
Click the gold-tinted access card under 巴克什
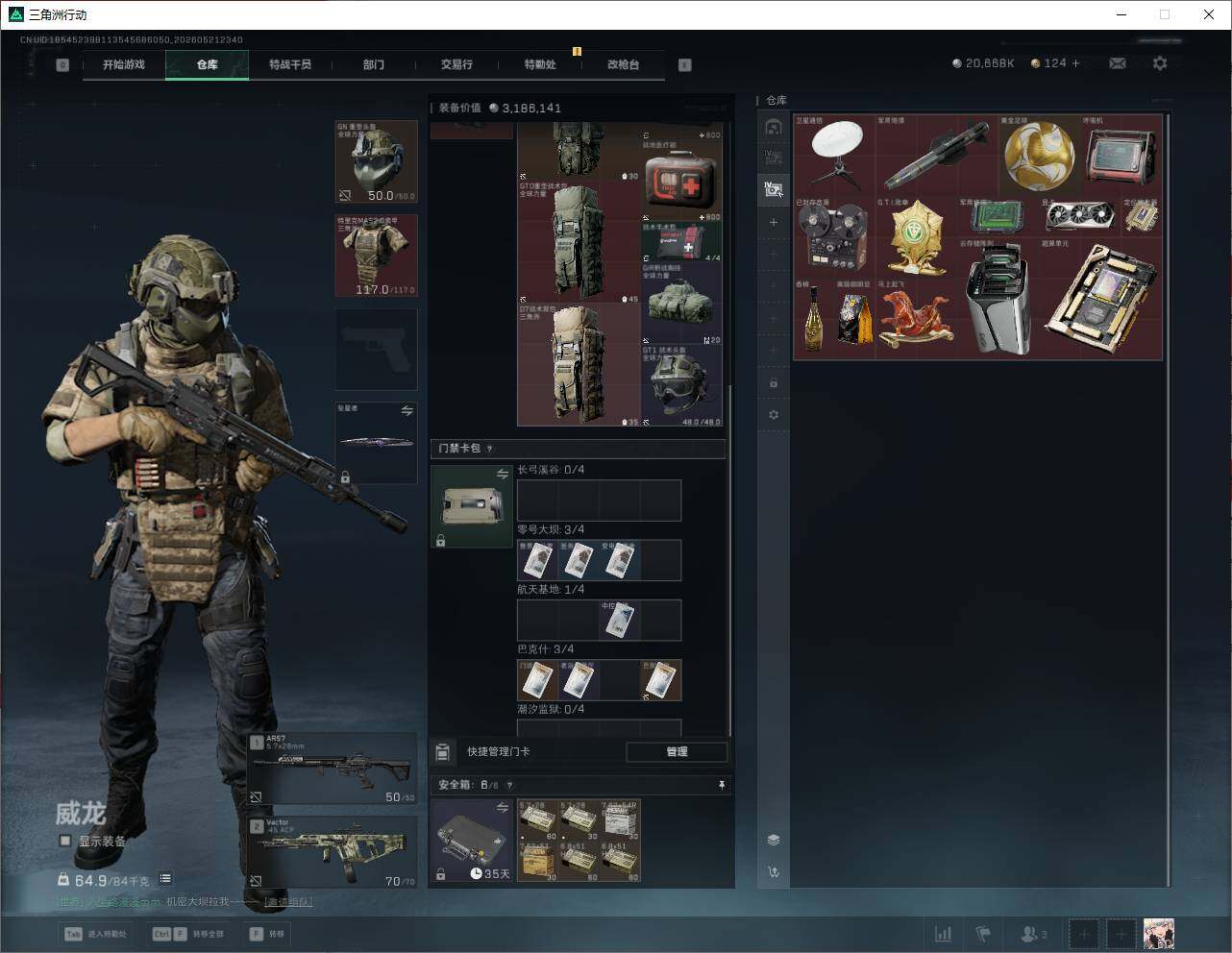pyautogui.click(x=660, y=680)
